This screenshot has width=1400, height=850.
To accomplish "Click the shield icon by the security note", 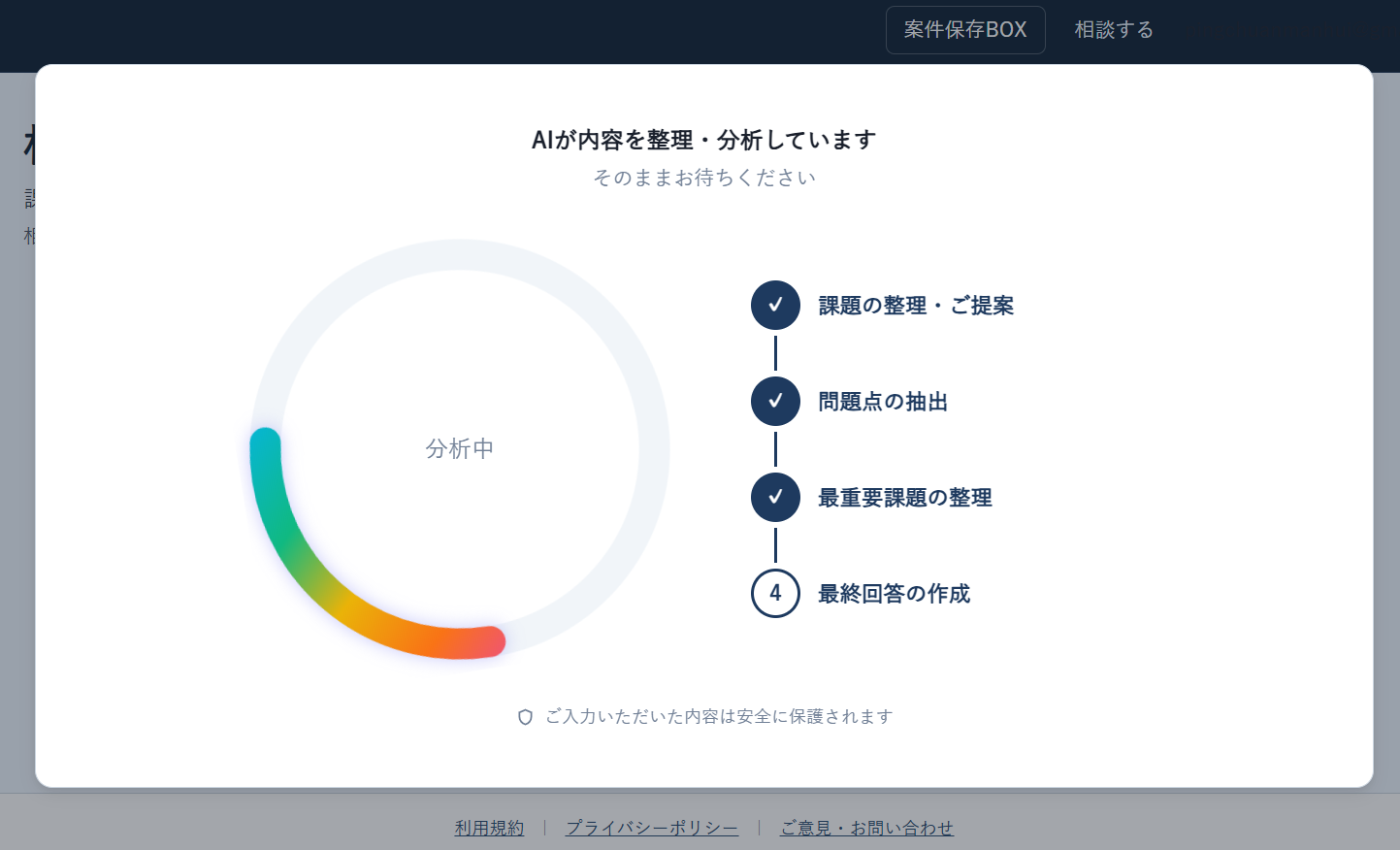I will tap(525, 717).
